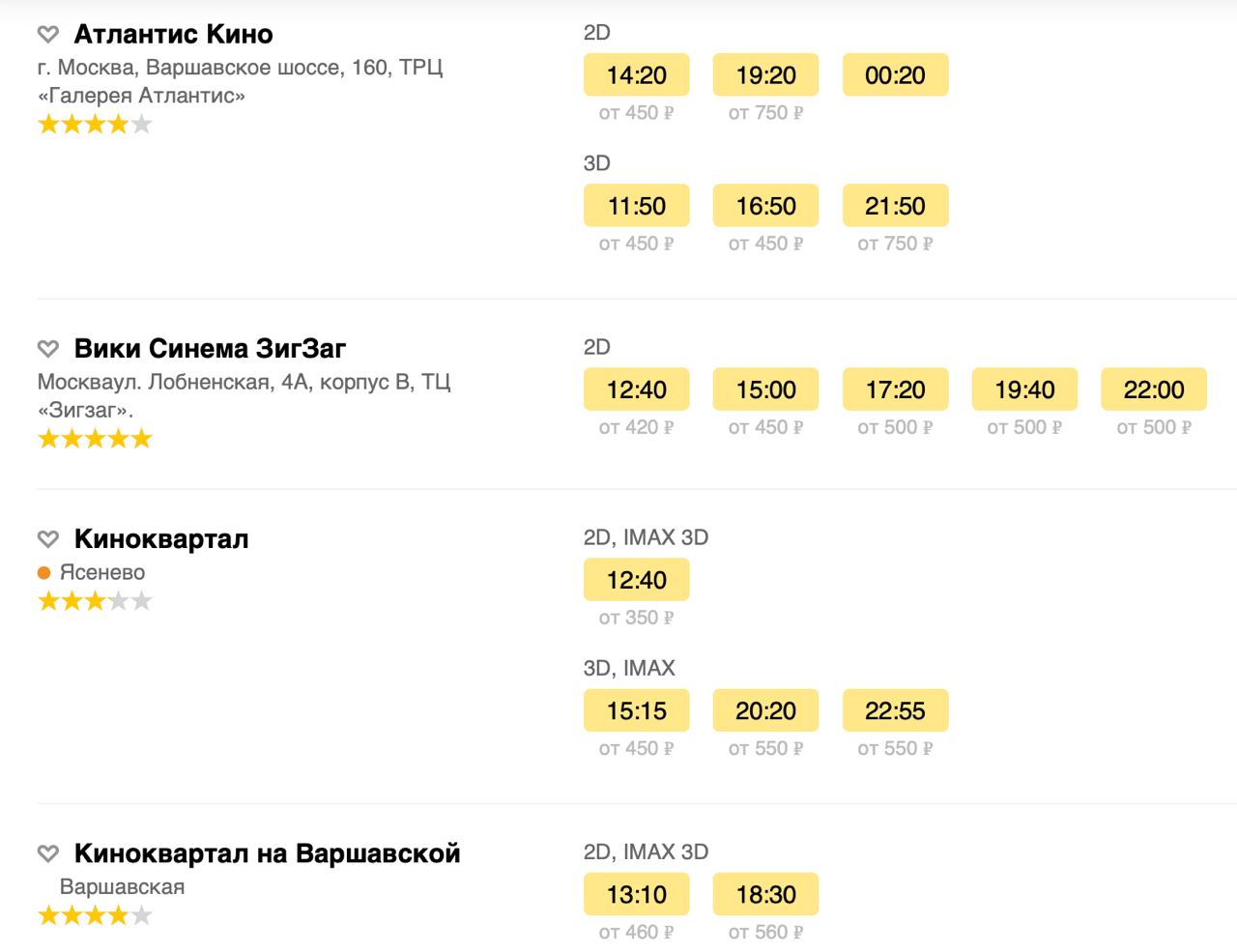Toggle the heart next to Вики Синема ЗигЗаг

(48, 349)
